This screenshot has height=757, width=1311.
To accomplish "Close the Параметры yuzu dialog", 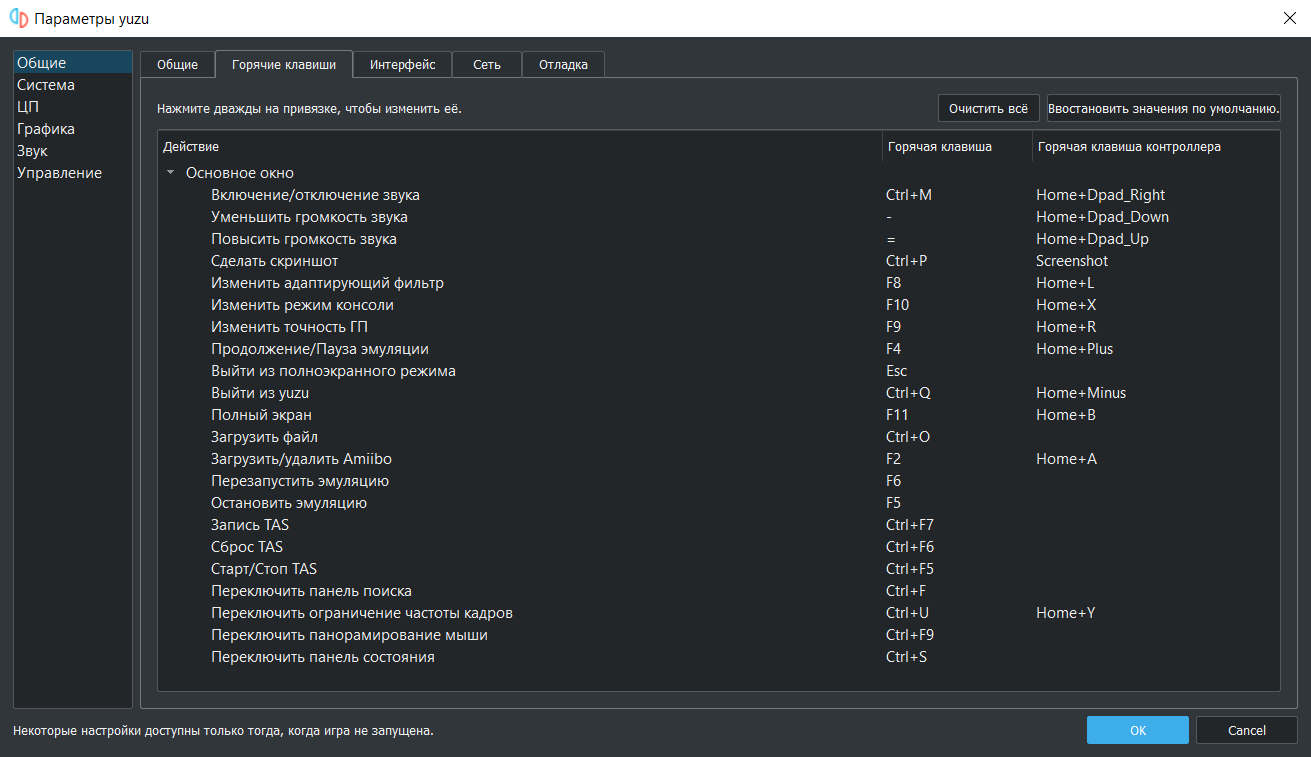I will coord(1288,18).
